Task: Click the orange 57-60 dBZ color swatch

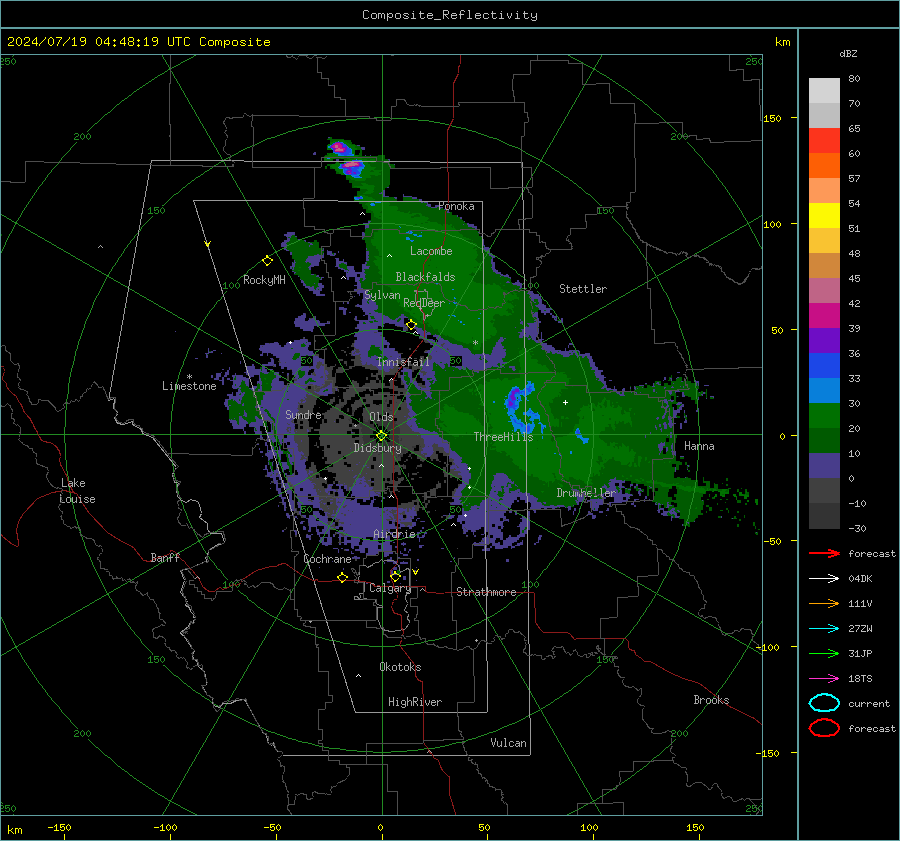Action: tap(824, 165)
